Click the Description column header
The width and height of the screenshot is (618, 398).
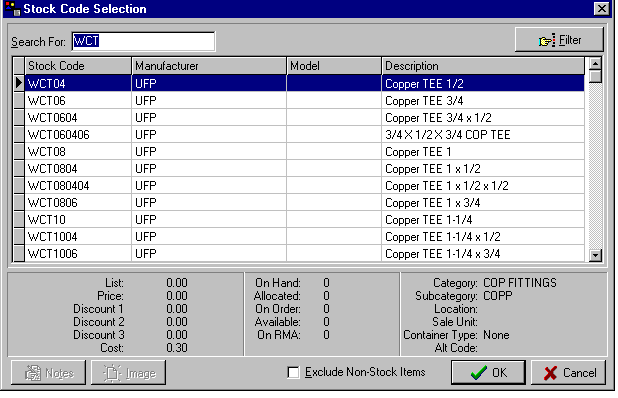point(483,66)
